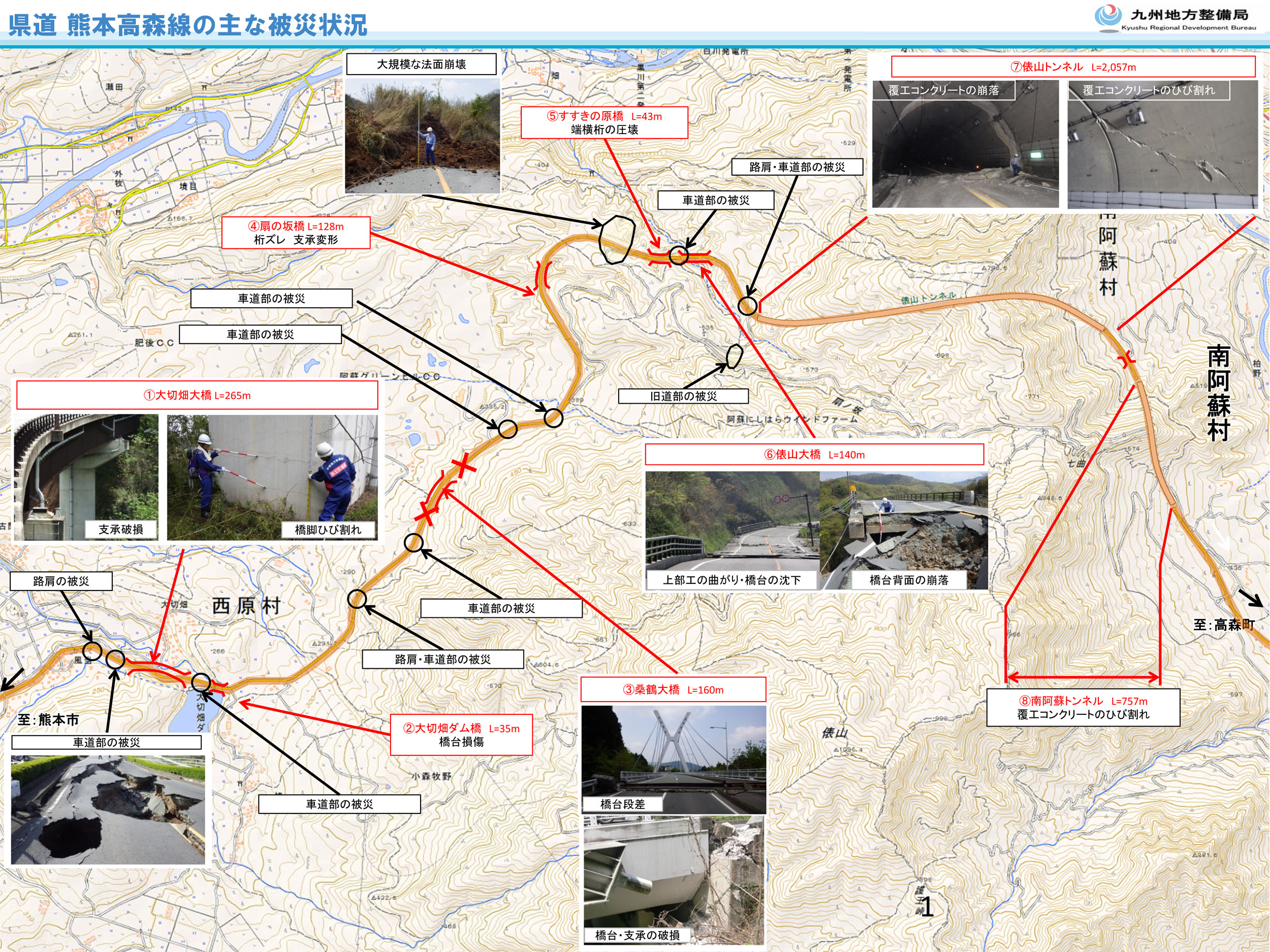Click the black arrow toward 高森町
1270x952 pixels.
click(x=1251, y=598)
